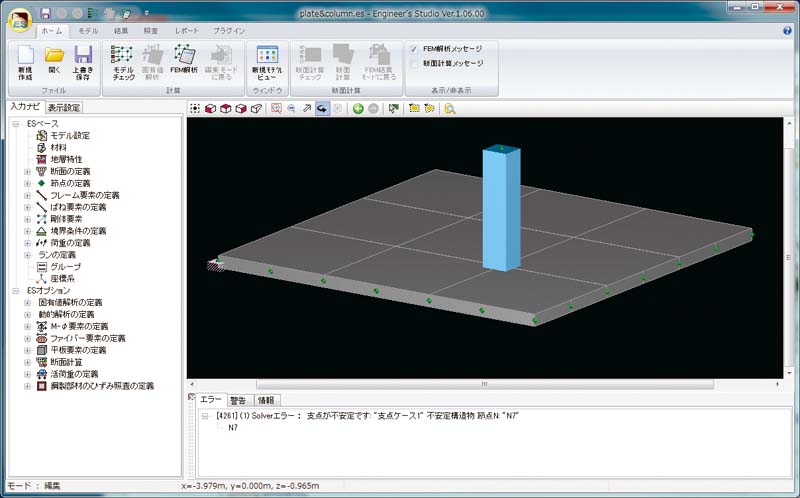The width and height of the screenshot is (800, 498).
Task: Switch to the 照査 ribbon tab
Action: pos(151,31)
